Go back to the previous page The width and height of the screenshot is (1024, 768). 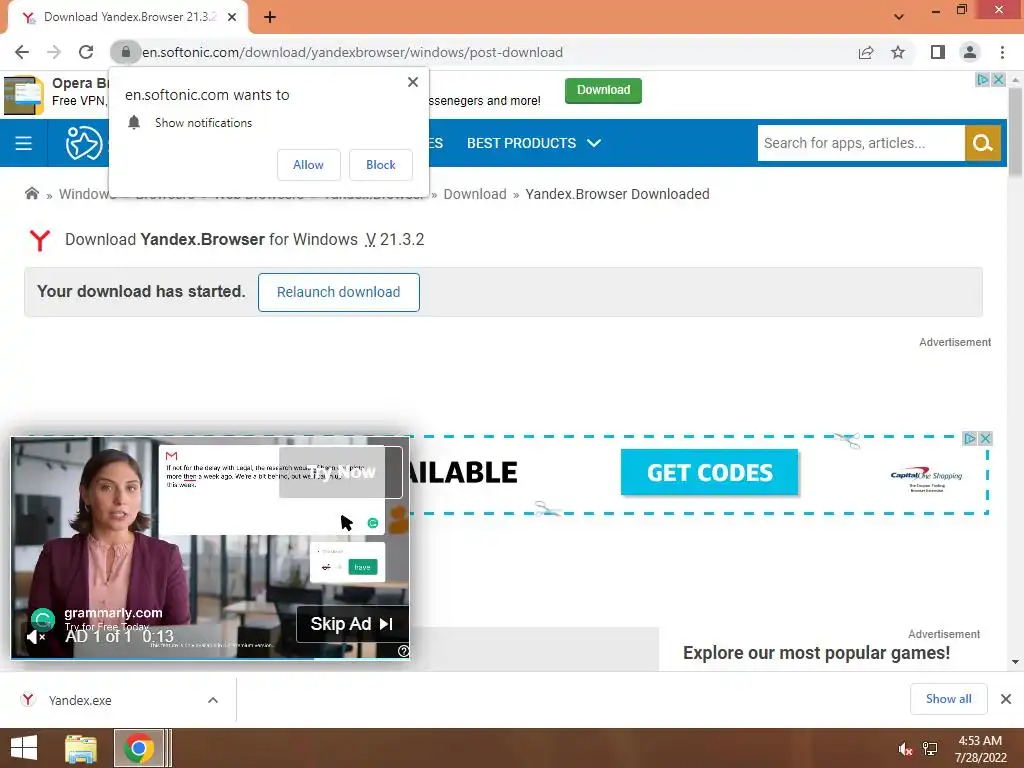coord(22,52)
